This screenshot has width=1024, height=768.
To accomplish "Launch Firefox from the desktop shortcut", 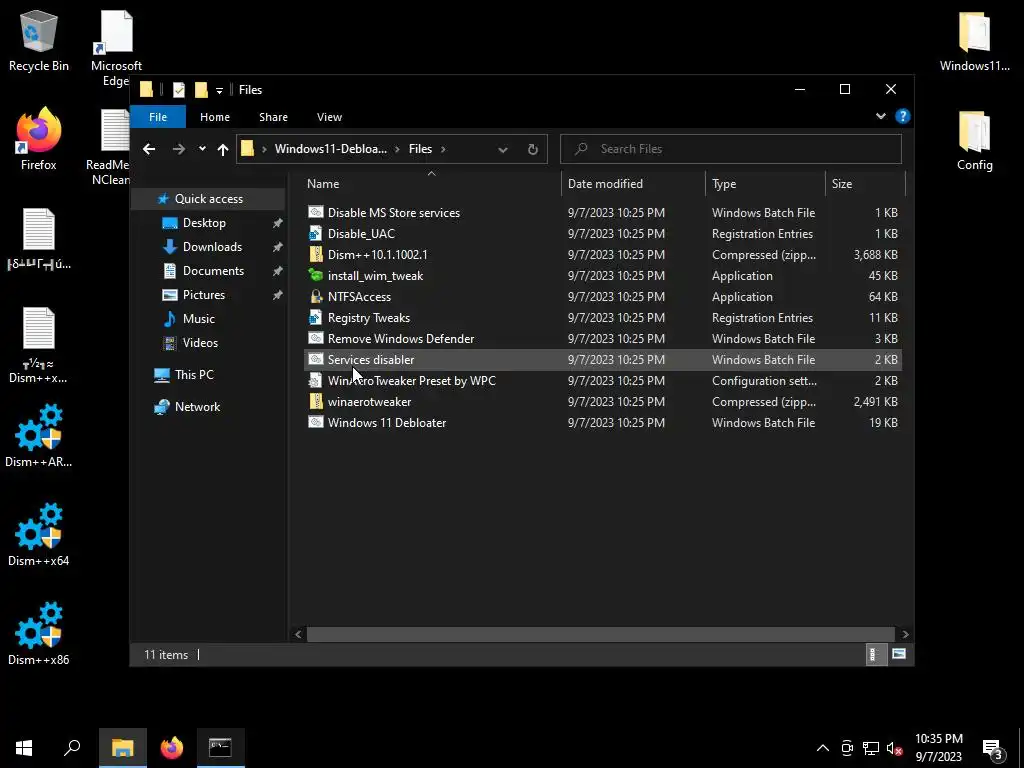I will (x=39, y=140).
